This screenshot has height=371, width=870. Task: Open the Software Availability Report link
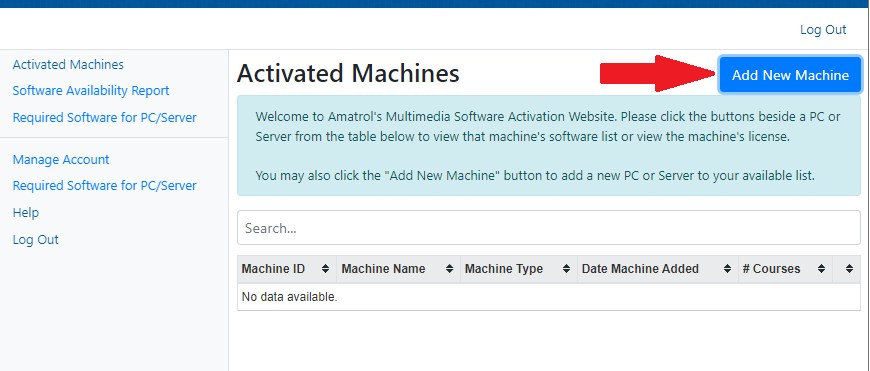91,90
